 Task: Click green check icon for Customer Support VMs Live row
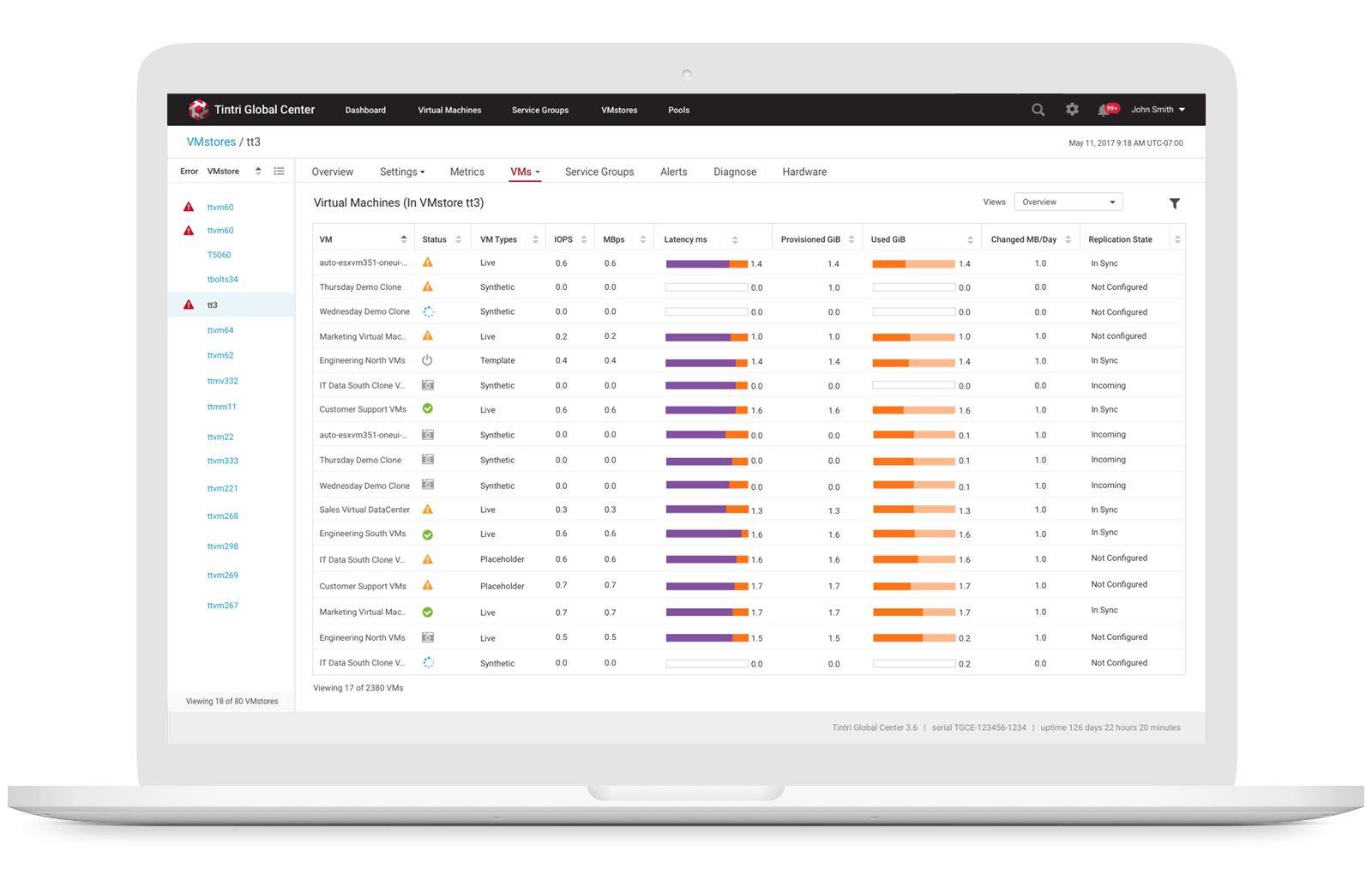pos(428,409)
